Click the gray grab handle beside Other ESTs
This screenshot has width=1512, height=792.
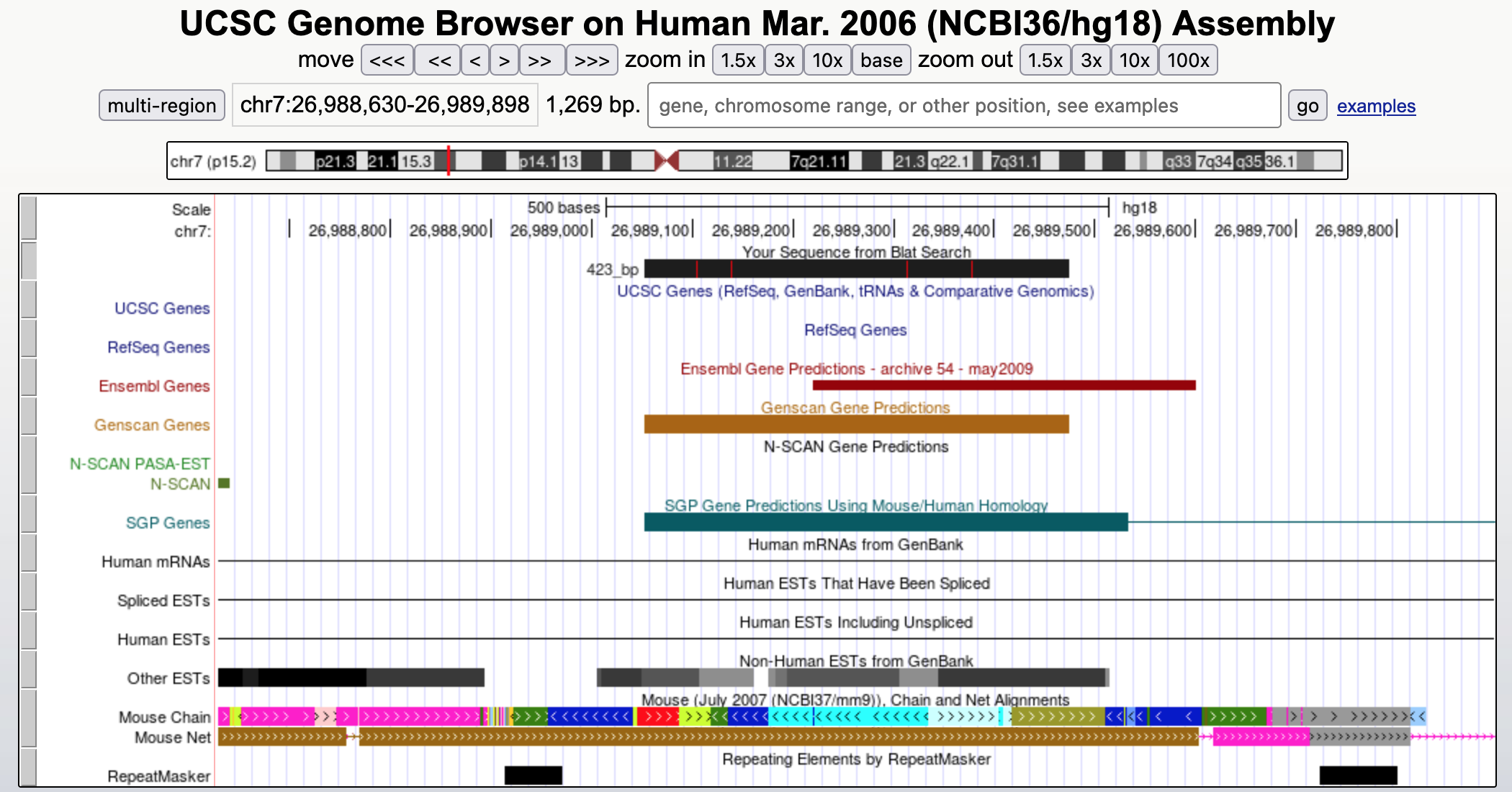29,669
